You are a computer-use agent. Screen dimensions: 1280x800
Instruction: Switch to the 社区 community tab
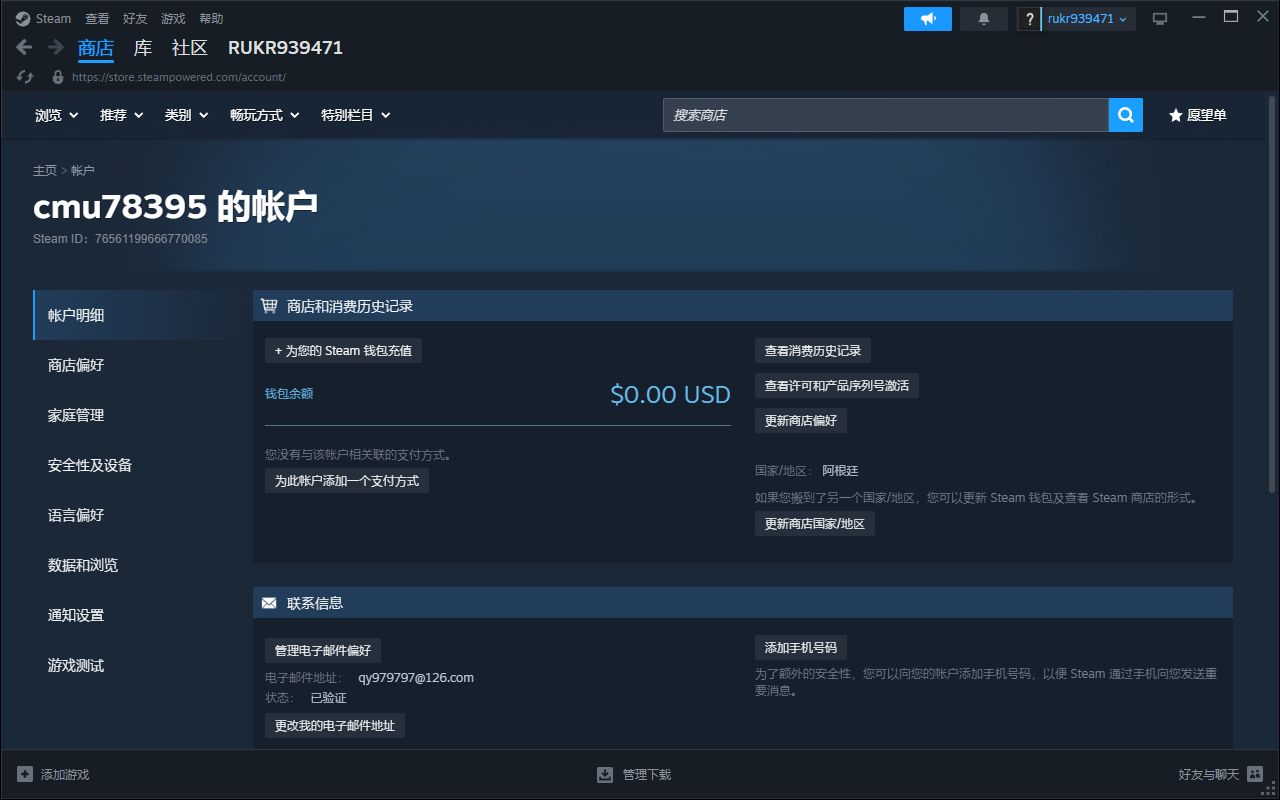[190, 48]
